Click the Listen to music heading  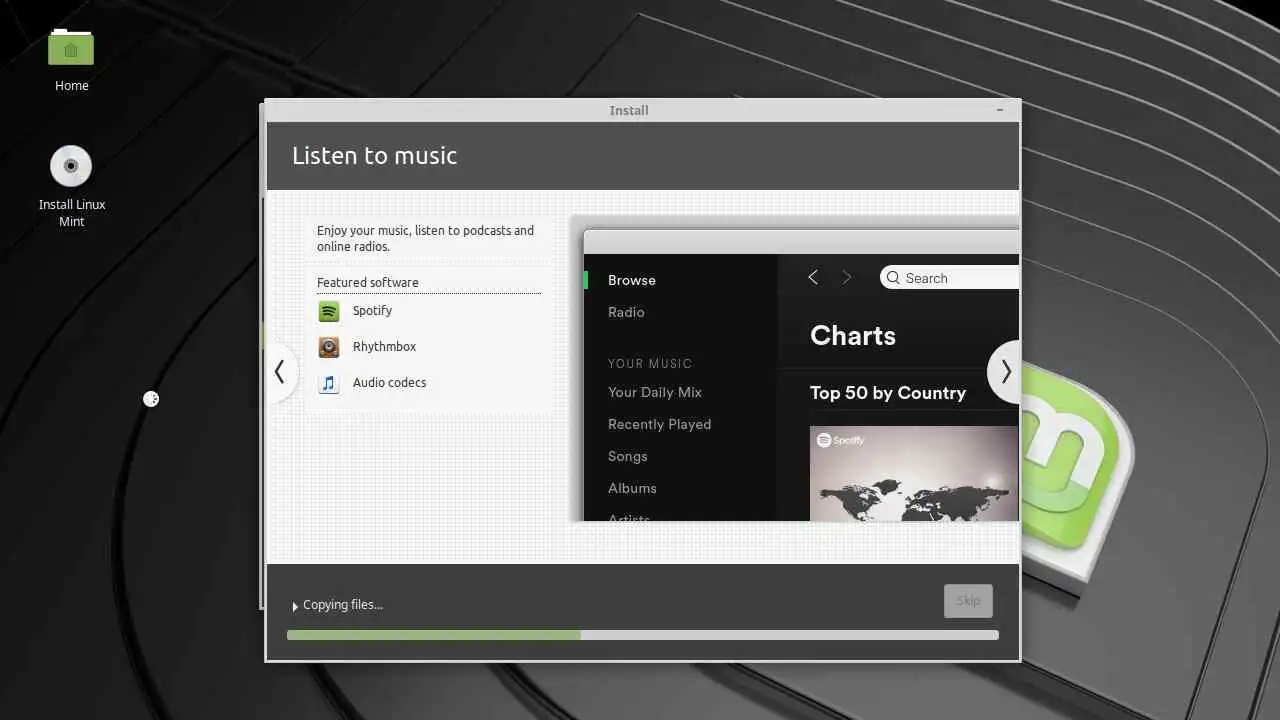click(x=374, y=156)
